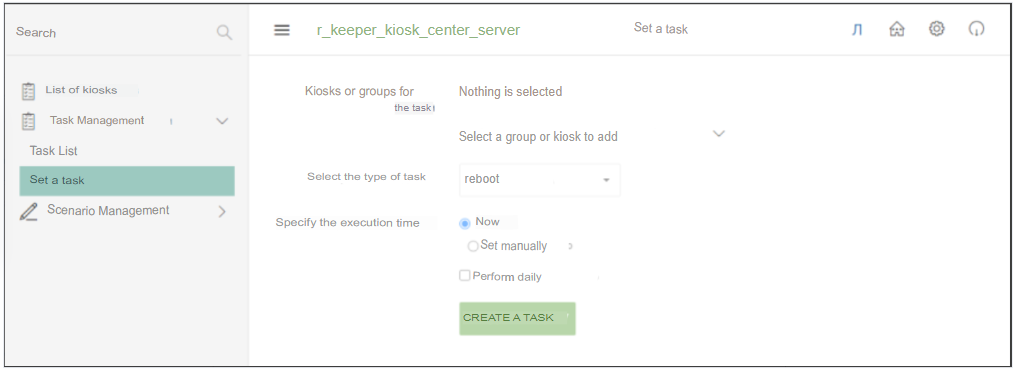The height and width of the screenshot is (369, 1013).
Task: Click the power logout icon
Action: click(x=976, y=28)
